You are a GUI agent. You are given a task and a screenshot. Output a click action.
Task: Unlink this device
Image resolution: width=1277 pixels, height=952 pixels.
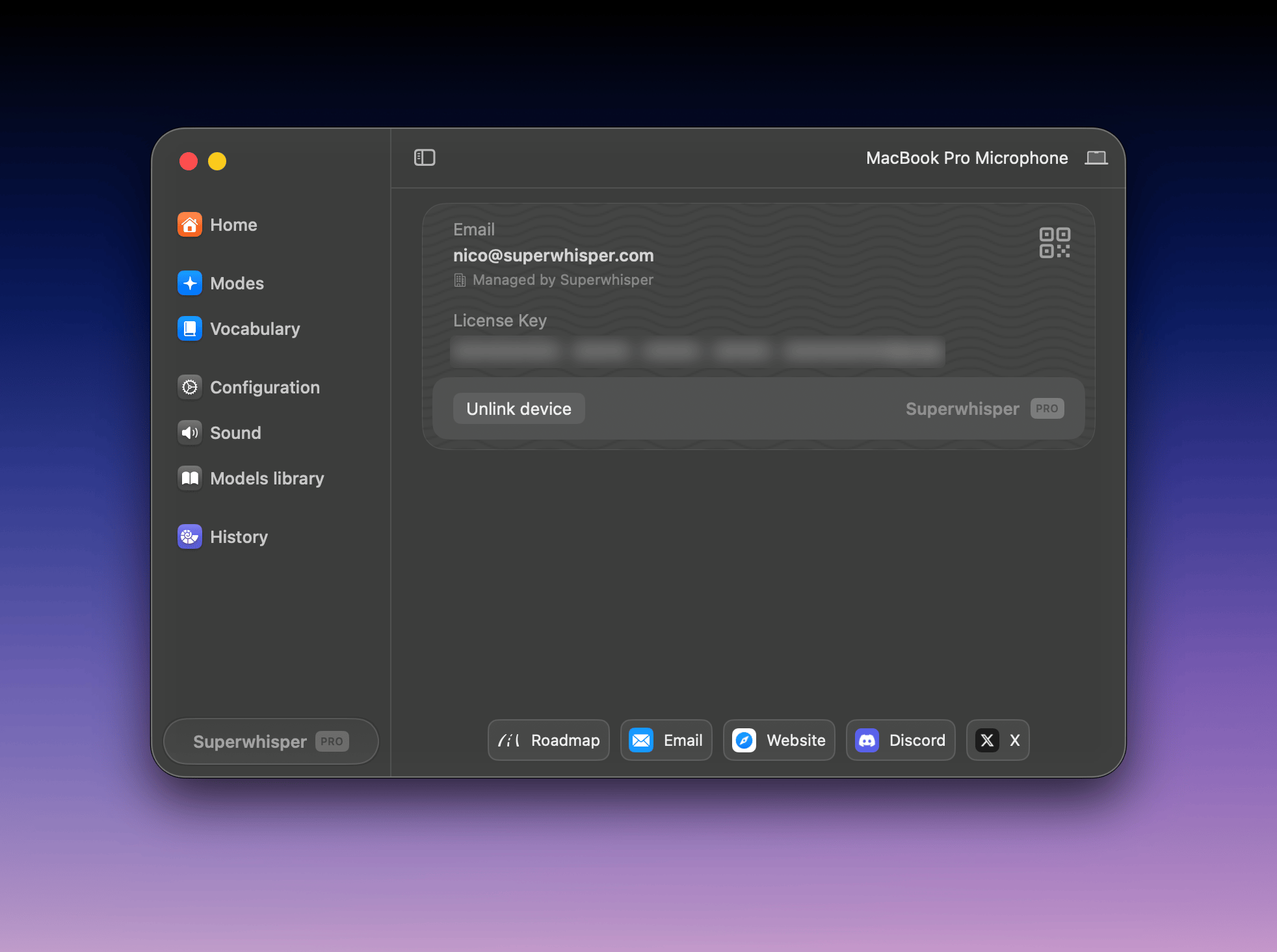click(x=519, y=408)
